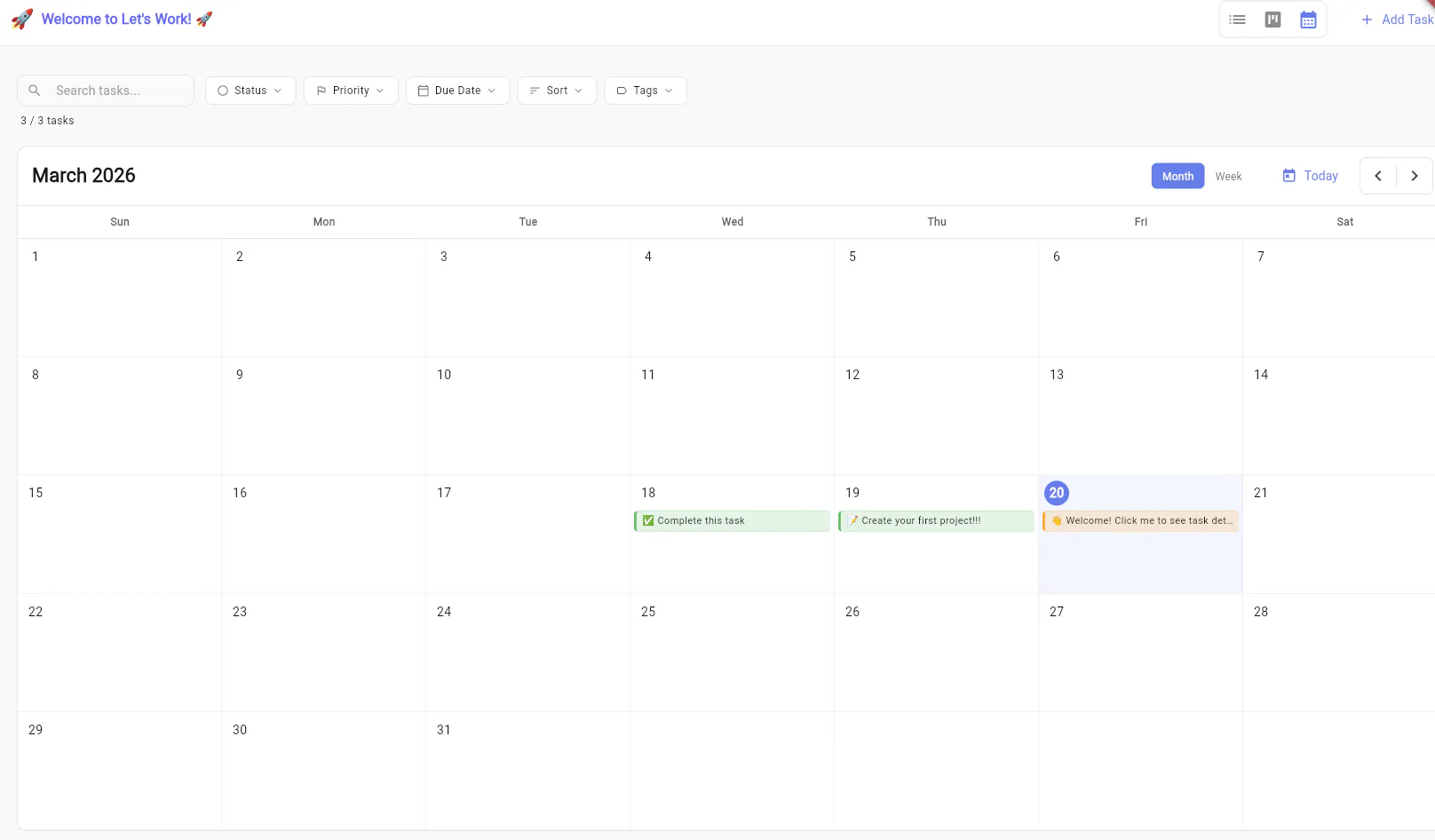This screenshot has width=1435, height=840.
Task: Switch calendar to Month view
Action: 1177,176
